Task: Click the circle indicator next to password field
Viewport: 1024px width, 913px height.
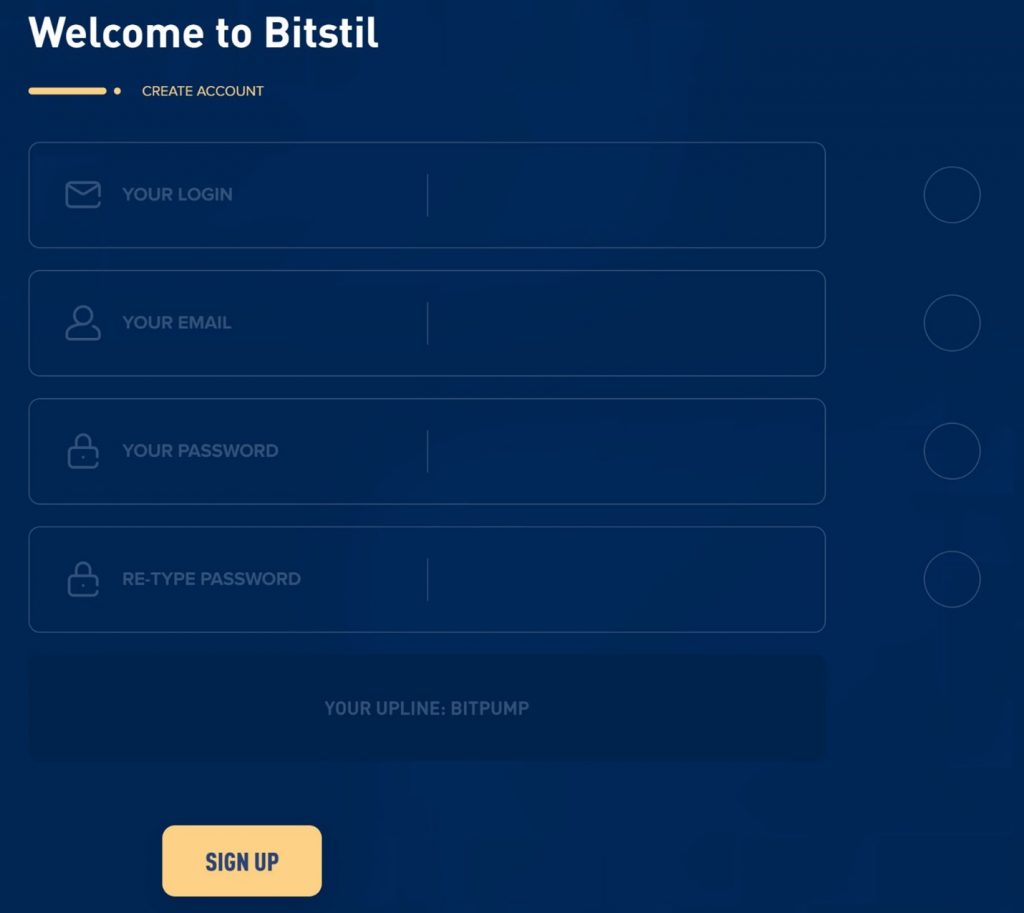Action: pyautogui.click(x=952, y=451)
